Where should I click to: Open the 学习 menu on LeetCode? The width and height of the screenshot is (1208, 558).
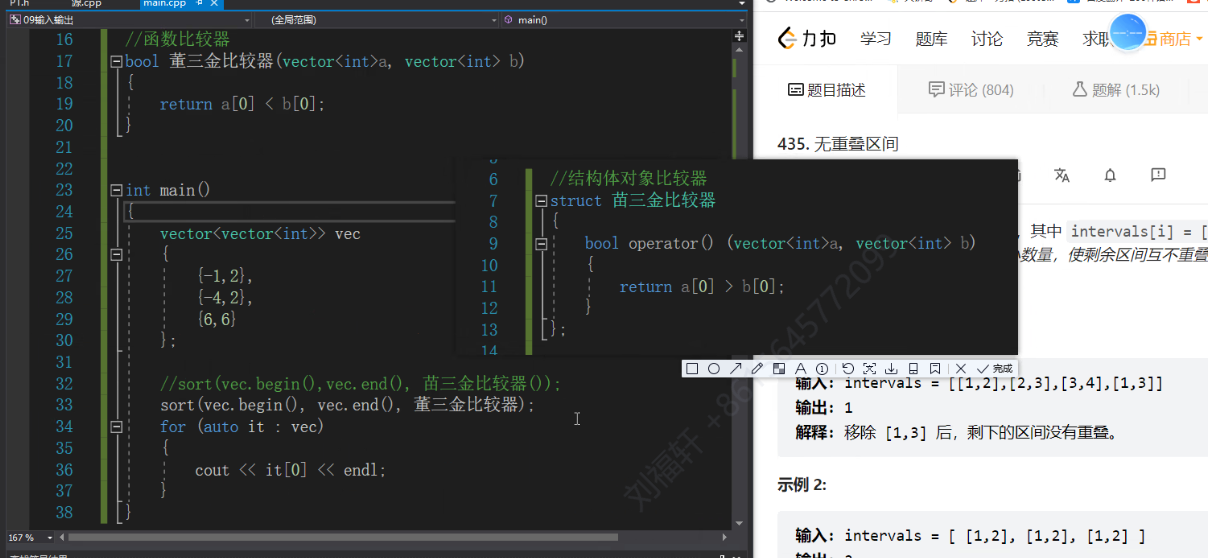pos(875,39)
